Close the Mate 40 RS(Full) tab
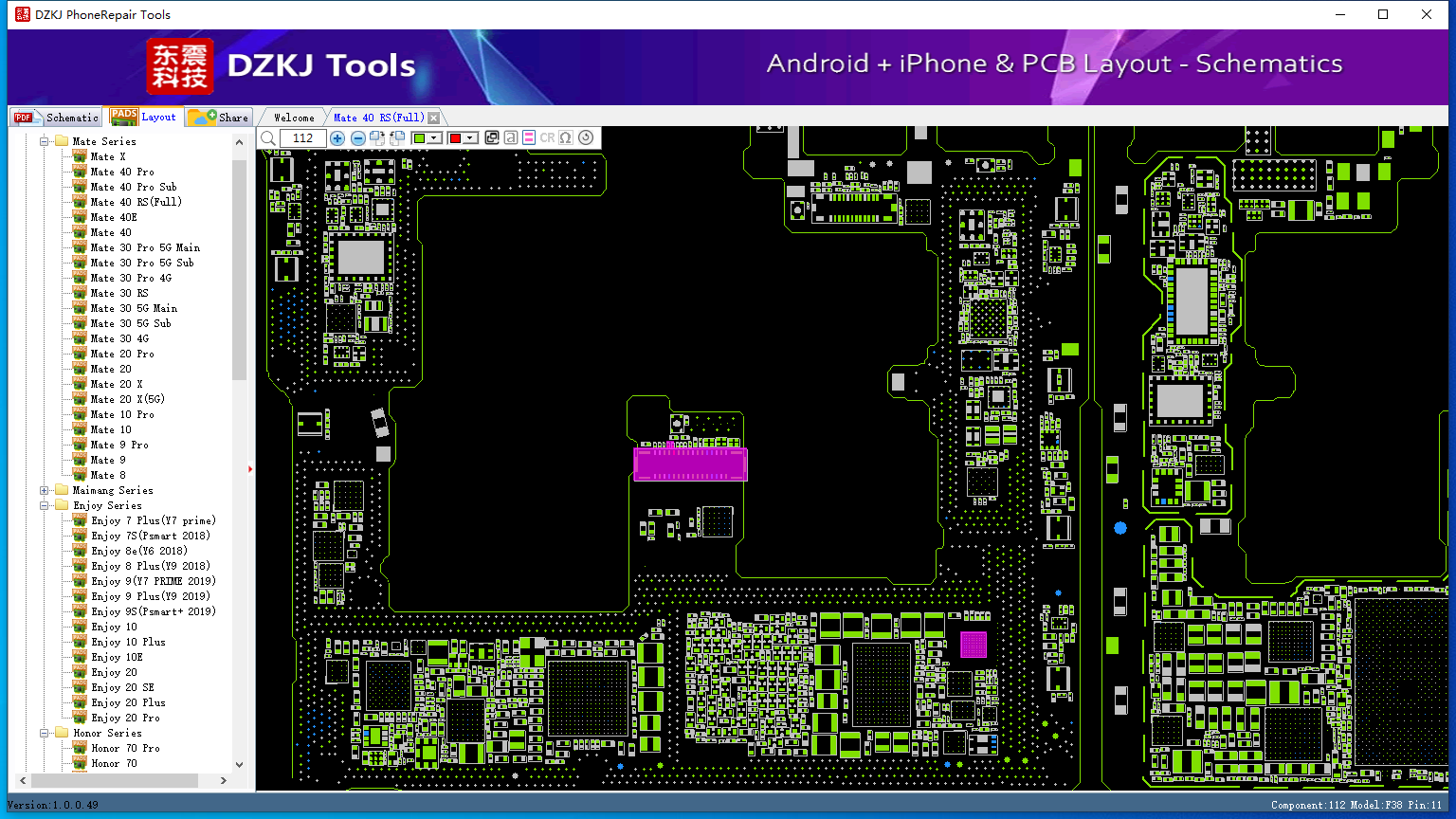This screenshot has height=819, width=1456. pos(434,118)
